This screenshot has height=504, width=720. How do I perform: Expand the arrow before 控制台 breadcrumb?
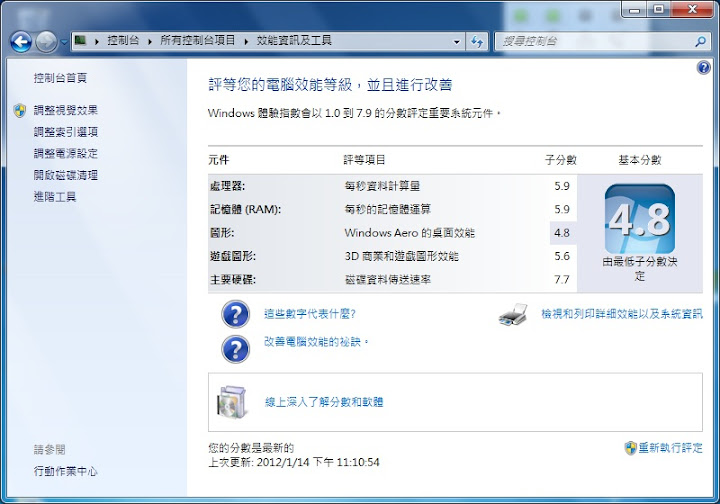(97, 41)
